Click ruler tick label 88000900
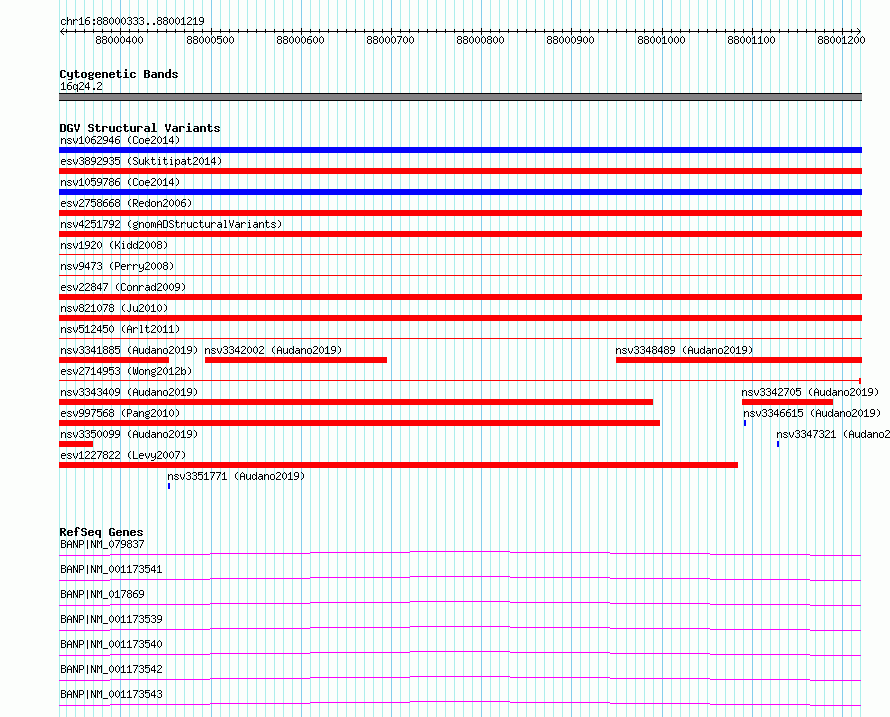Viewport: 890px width, 717px height. (x=570, y=40)
